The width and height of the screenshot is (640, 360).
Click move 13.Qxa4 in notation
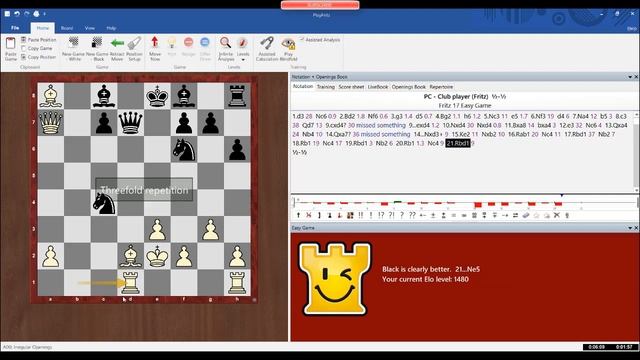pyautogui.click(x=616, y=125)
